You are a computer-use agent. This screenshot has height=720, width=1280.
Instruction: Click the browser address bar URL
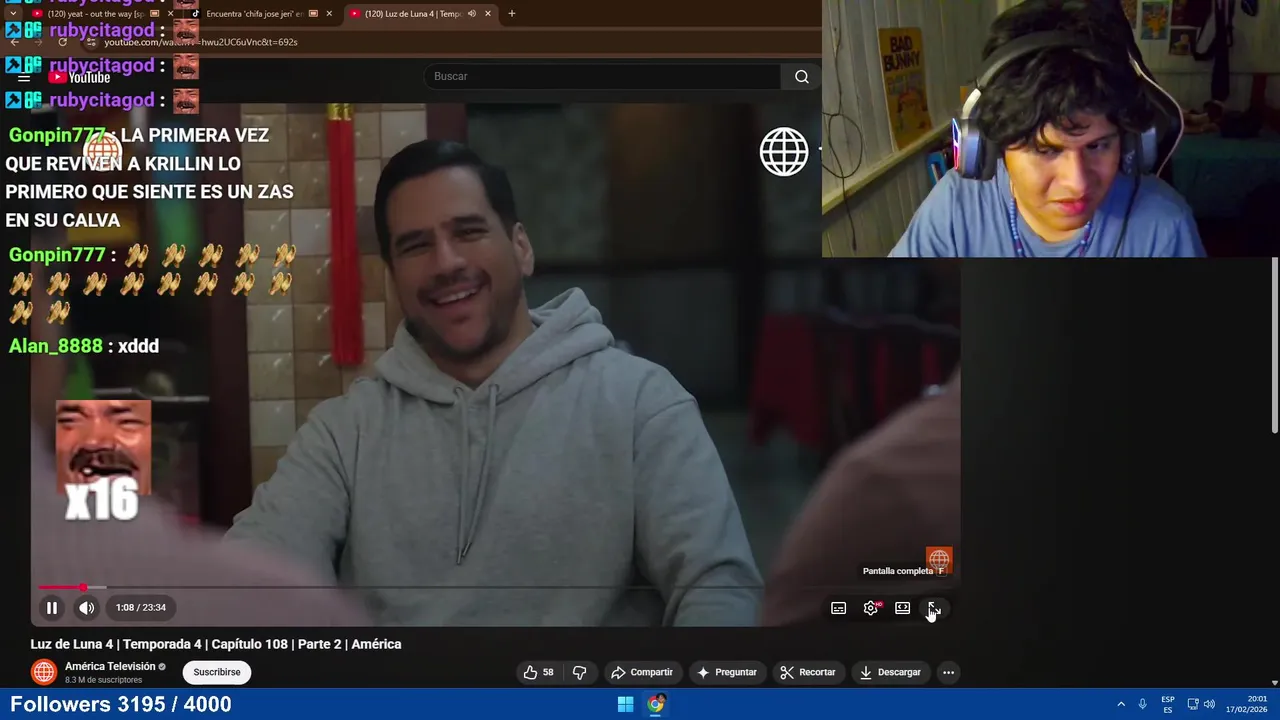(x=200, y=42)
